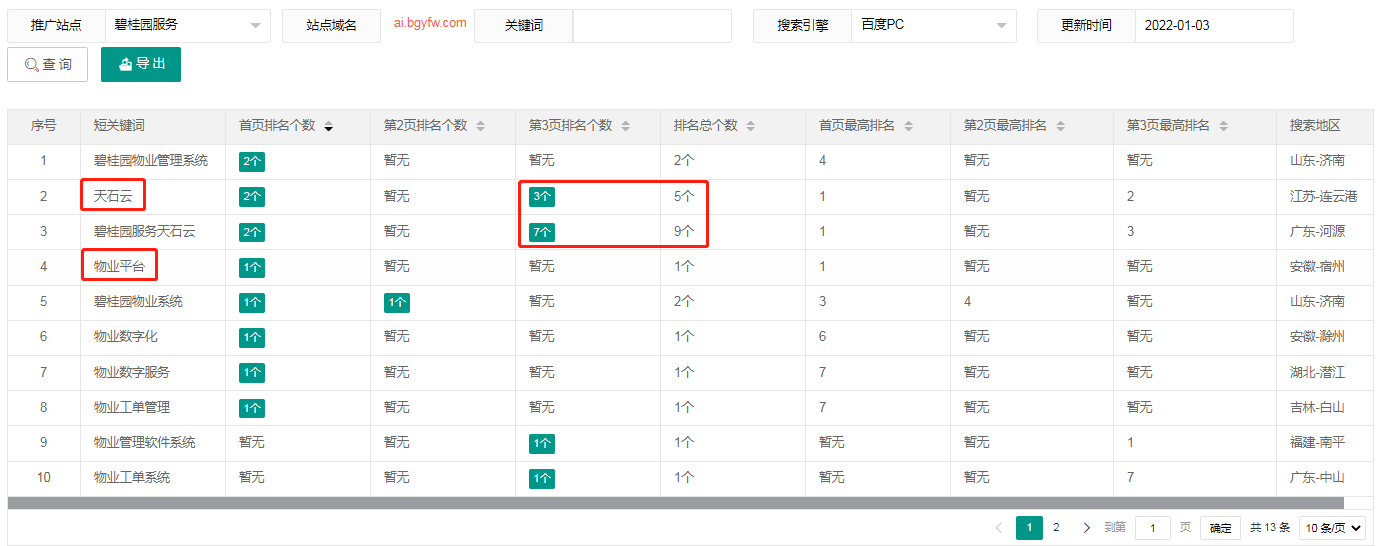Image resolution: width=1382 pixels, height=546 pixels.
Task: Click 广东-中山 region cell
Action: 1317,477
